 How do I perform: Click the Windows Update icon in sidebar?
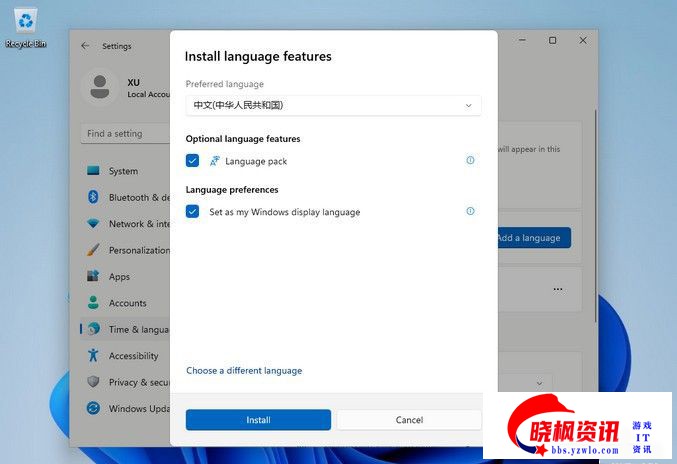[93, 408]
